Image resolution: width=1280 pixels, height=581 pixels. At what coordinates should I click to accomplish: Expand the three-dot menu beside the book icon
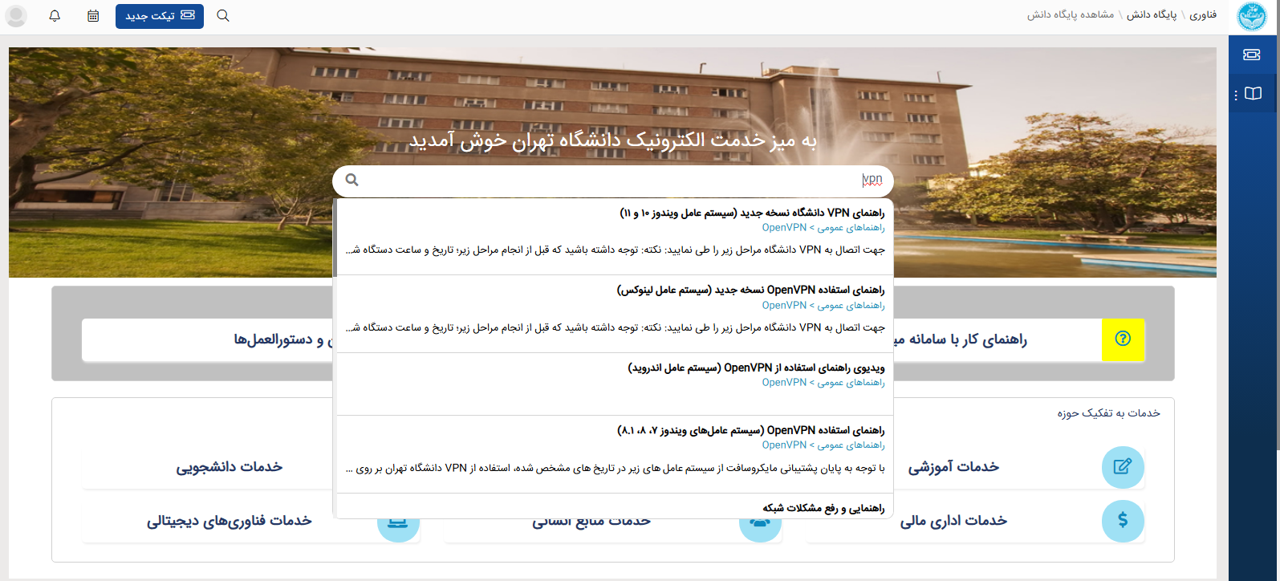click(1236, 95)
